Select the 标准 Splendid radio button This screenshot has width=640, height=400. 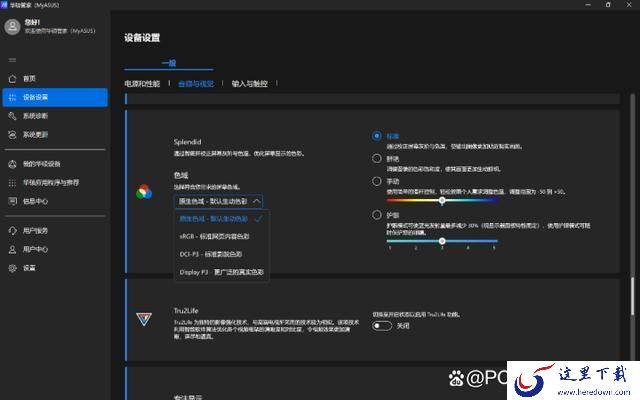[377, 136]
